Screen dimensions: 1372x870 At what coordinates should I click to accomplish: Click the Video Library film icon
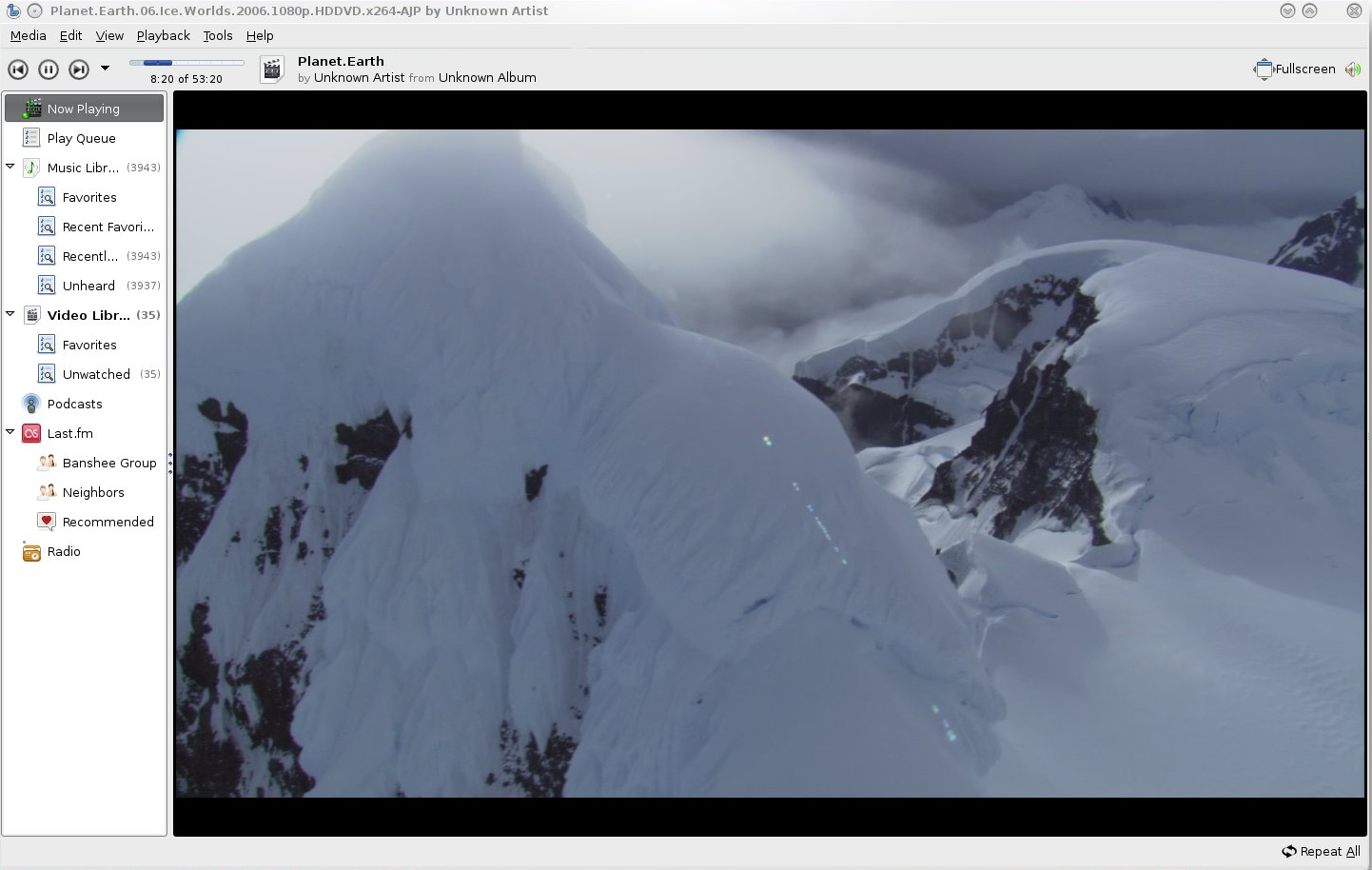(31, 315)
